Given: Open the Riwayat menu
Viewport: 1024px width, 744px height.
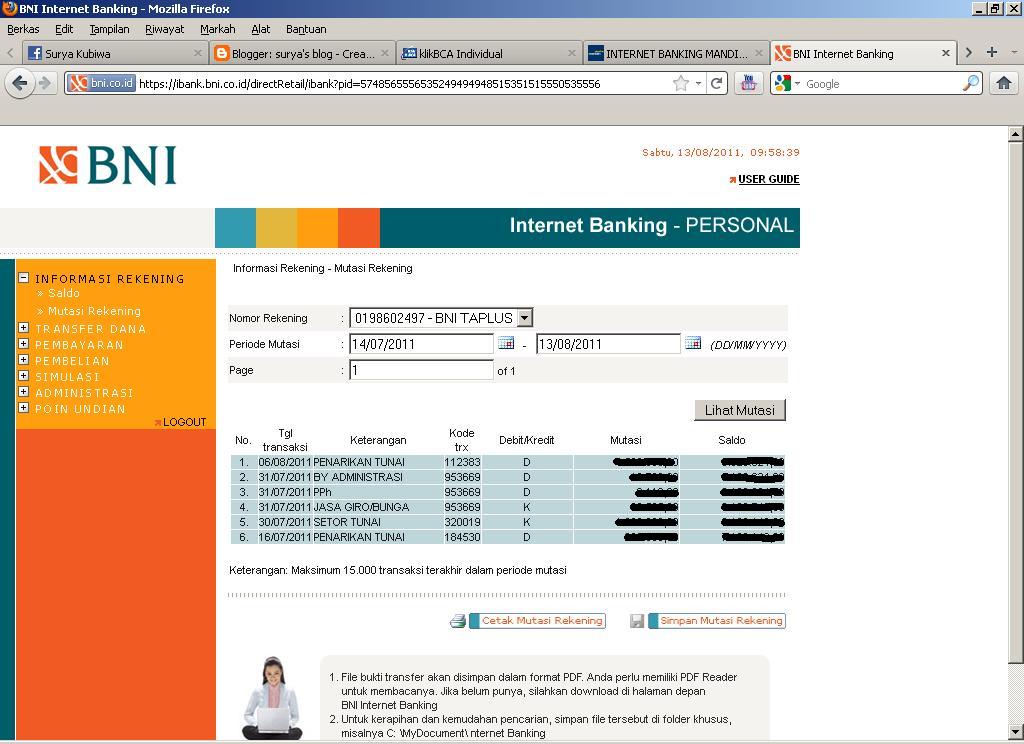Looking at the screenshot, I should 165,29.
